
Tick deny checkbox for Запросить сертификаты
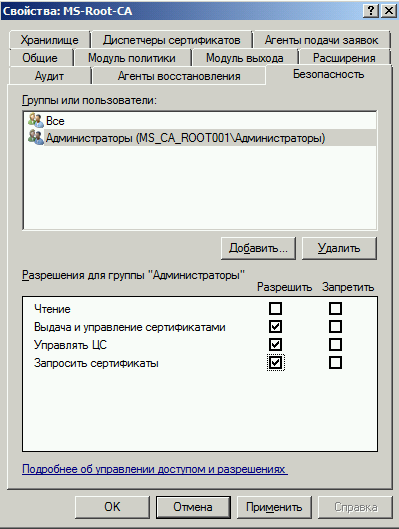(335, 363)
